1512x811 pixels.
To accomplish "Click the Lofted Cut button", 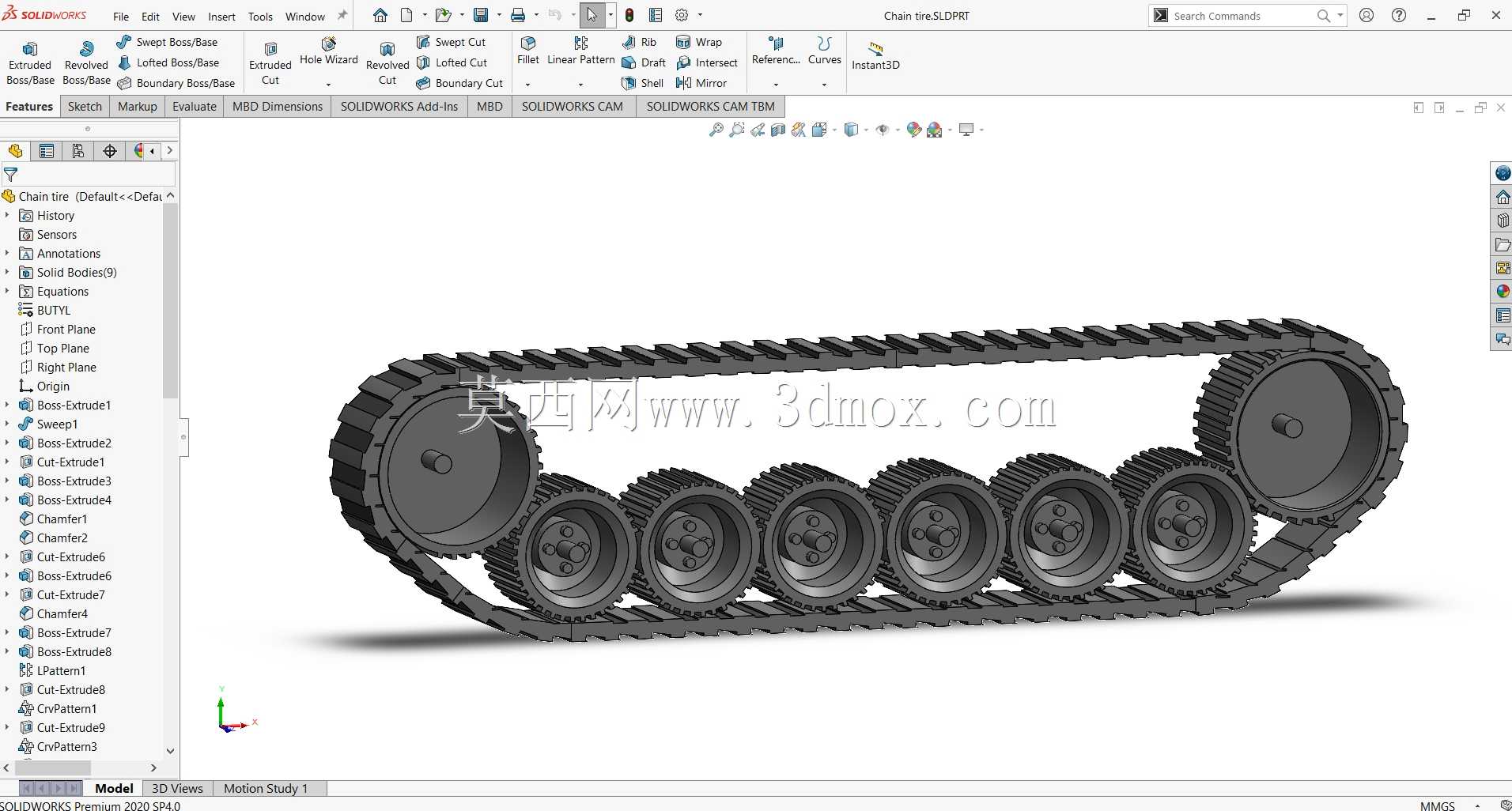I will (452, 62).
